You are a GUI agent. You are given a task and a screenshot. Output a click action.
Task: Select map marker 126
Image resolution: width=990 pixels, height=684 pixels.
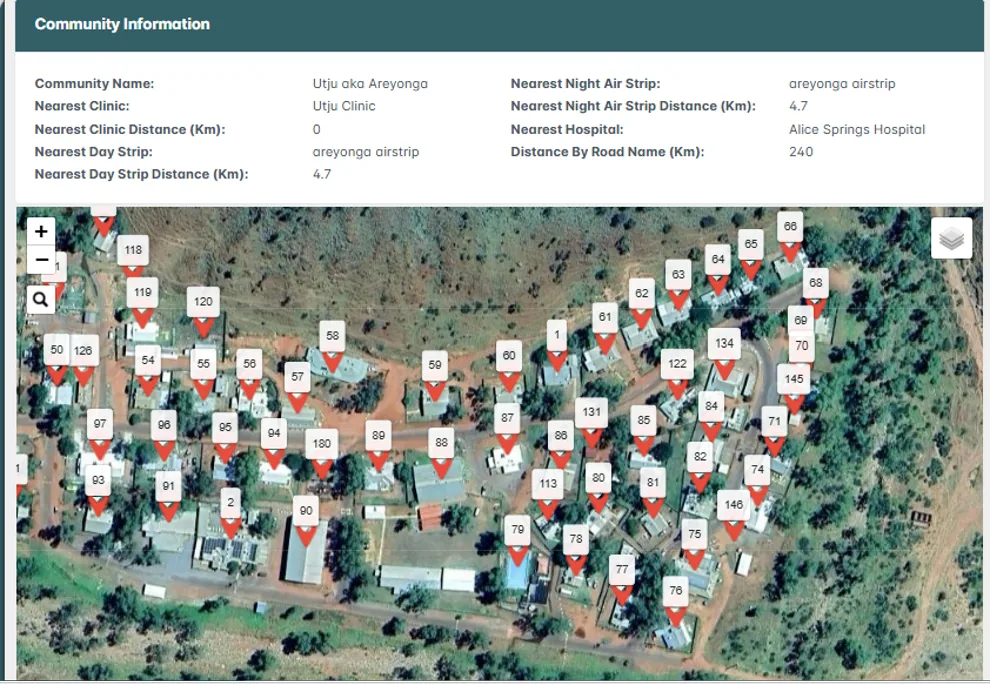pos(83,361)
